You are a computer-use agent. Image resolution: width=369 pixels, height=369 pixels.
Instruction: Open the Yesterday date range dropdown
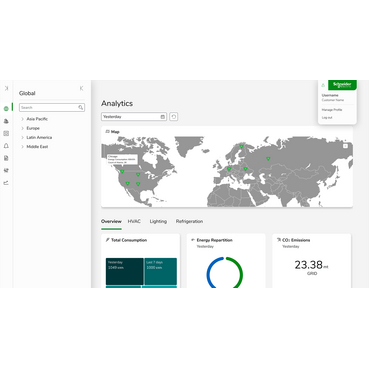coord(134,117)
